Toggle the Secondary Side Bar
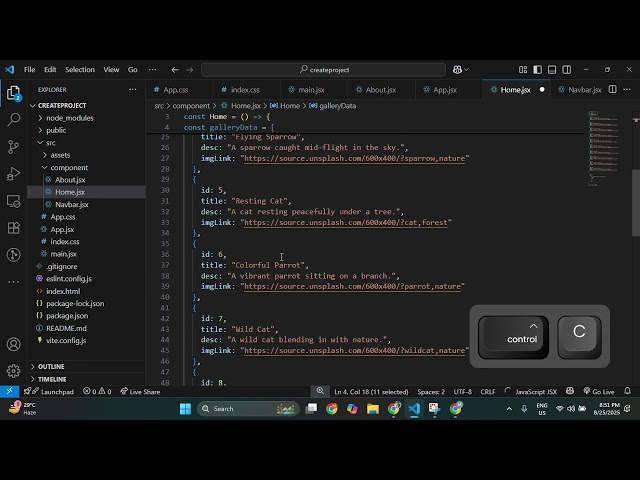Image resolution: width=640 pixels, height=480 pixels. pos(567,70)
